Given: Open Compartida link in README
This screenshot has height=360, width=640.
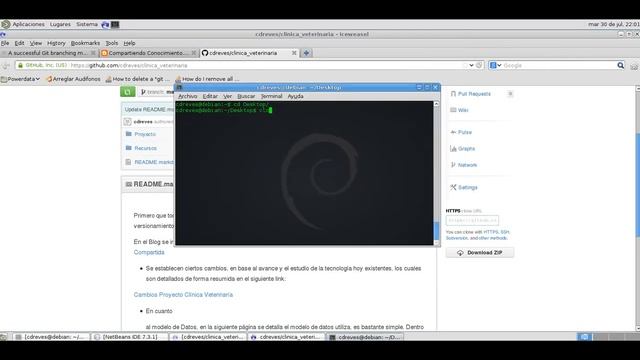Looking at the screenshot, I should click(149, 252).
